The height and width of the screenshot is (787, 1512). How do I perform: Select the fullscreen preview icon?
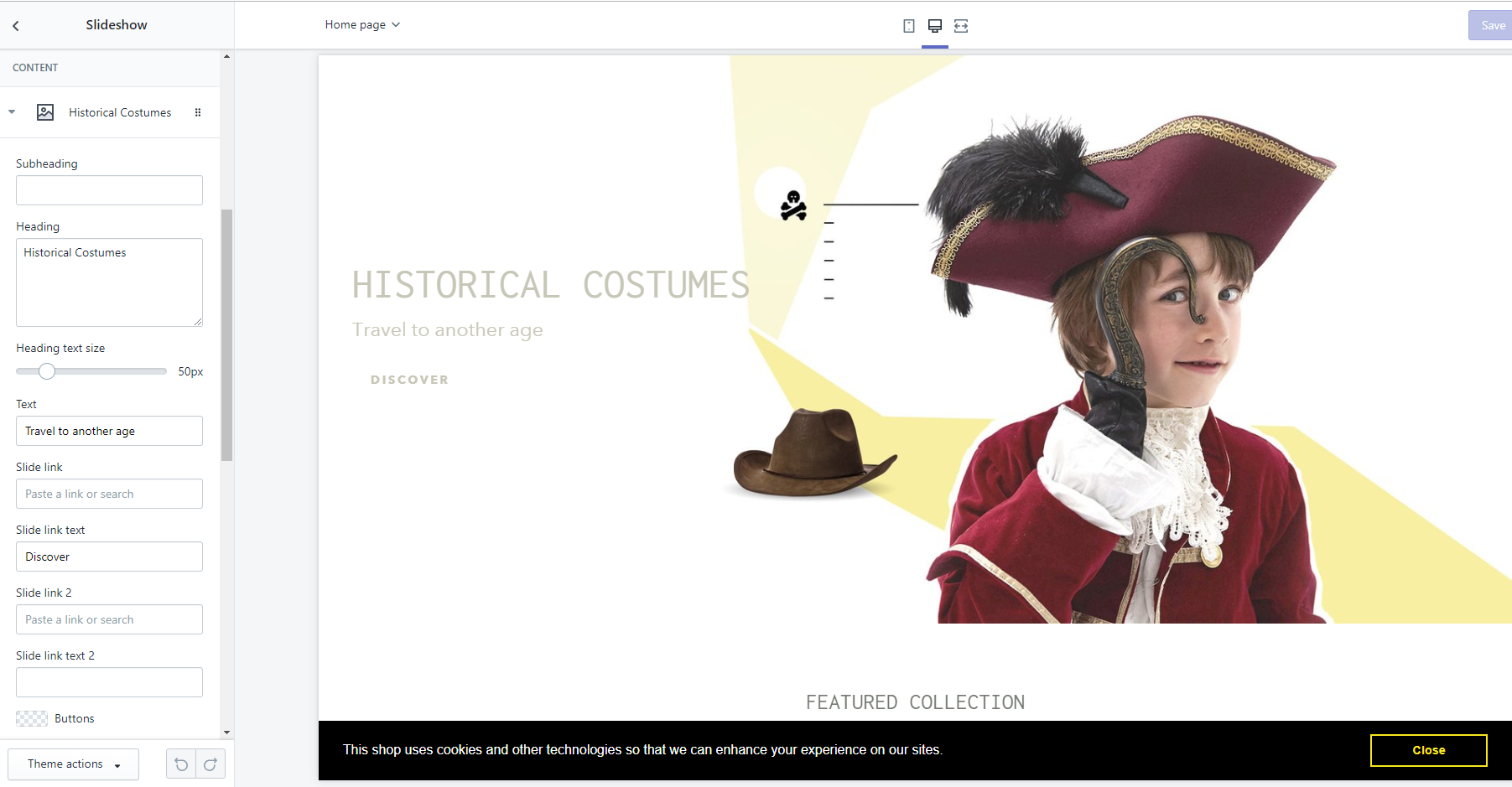click(961, 26)
